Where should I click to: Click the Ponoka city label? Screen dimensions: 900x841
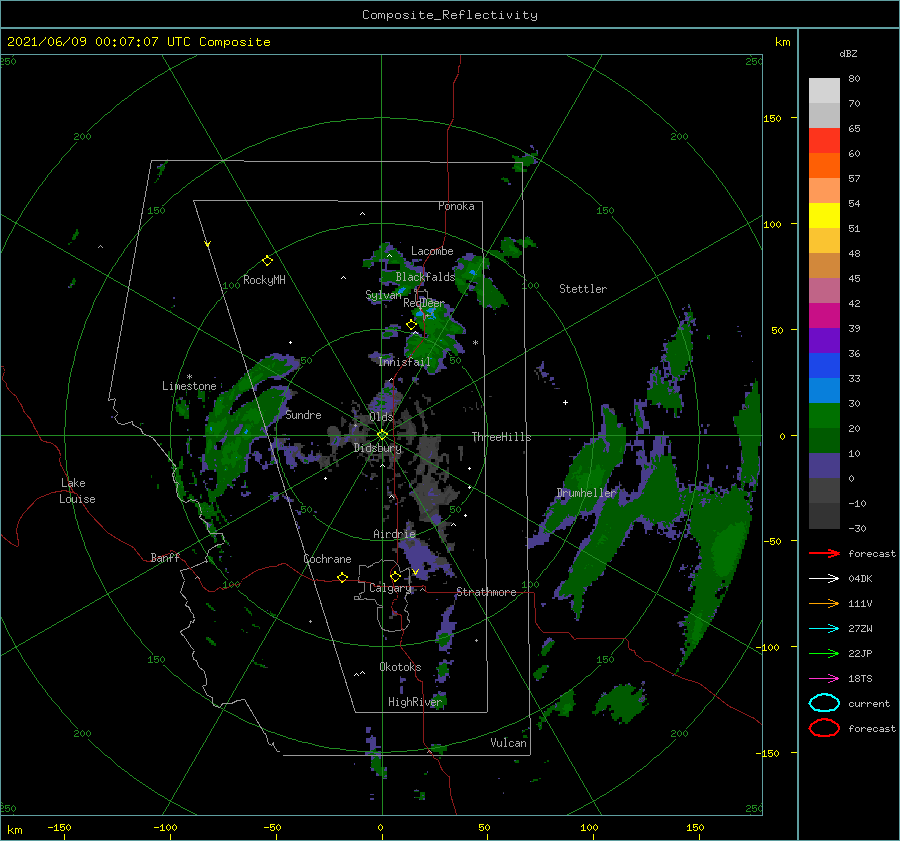(x=456, y=206)
